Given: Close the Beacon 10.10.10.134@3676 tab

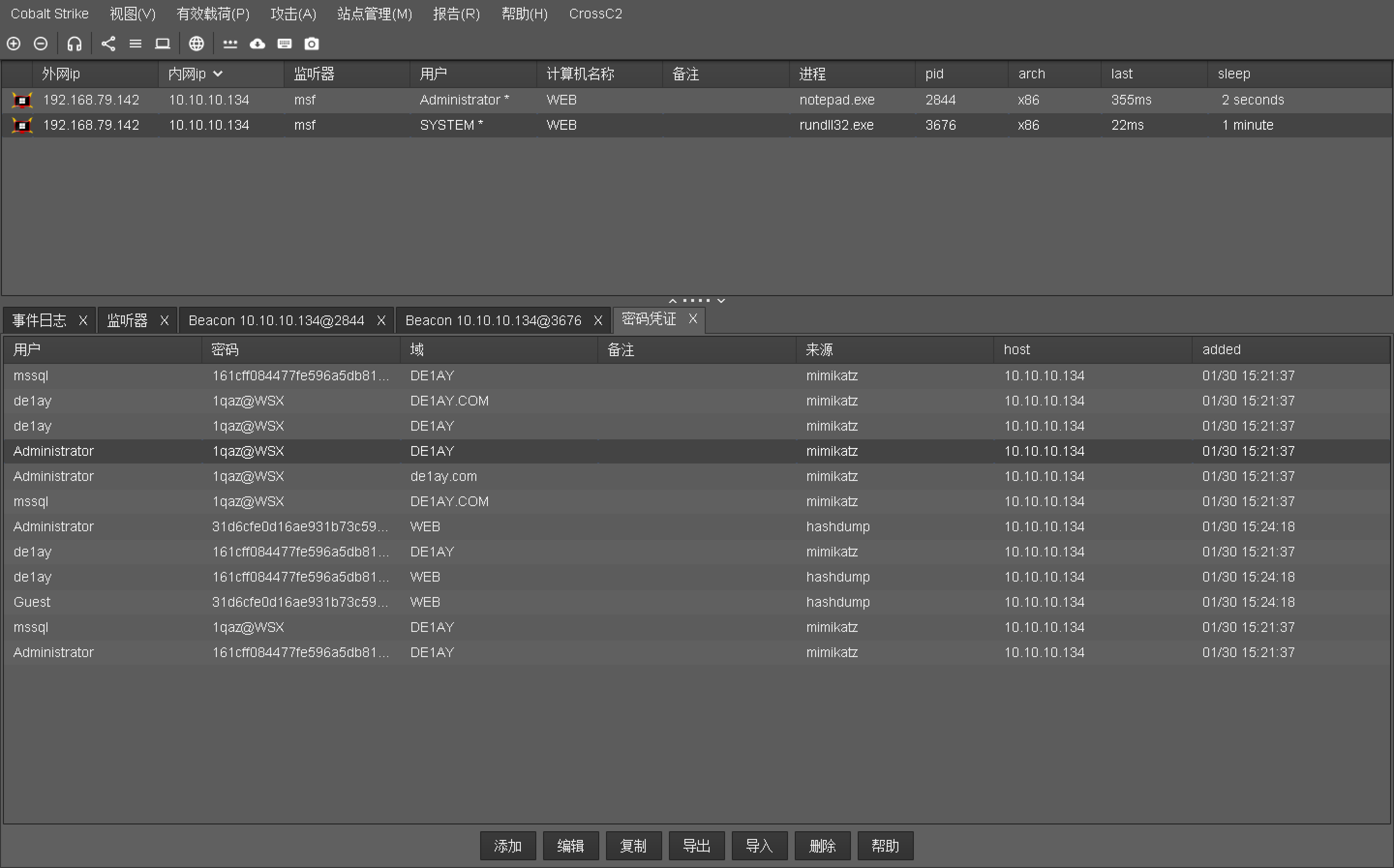Looking at the screenshot, I should [x=598, y=320].
